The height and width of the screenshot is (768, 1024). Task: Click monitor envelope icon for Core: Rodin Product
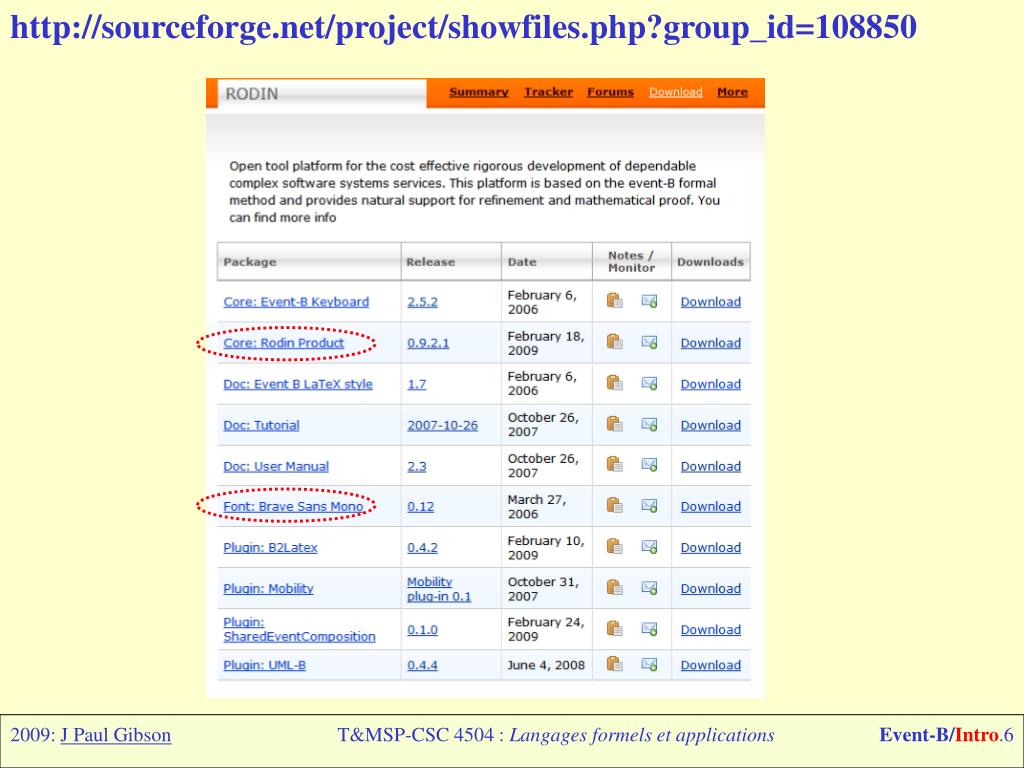(649, 342)
